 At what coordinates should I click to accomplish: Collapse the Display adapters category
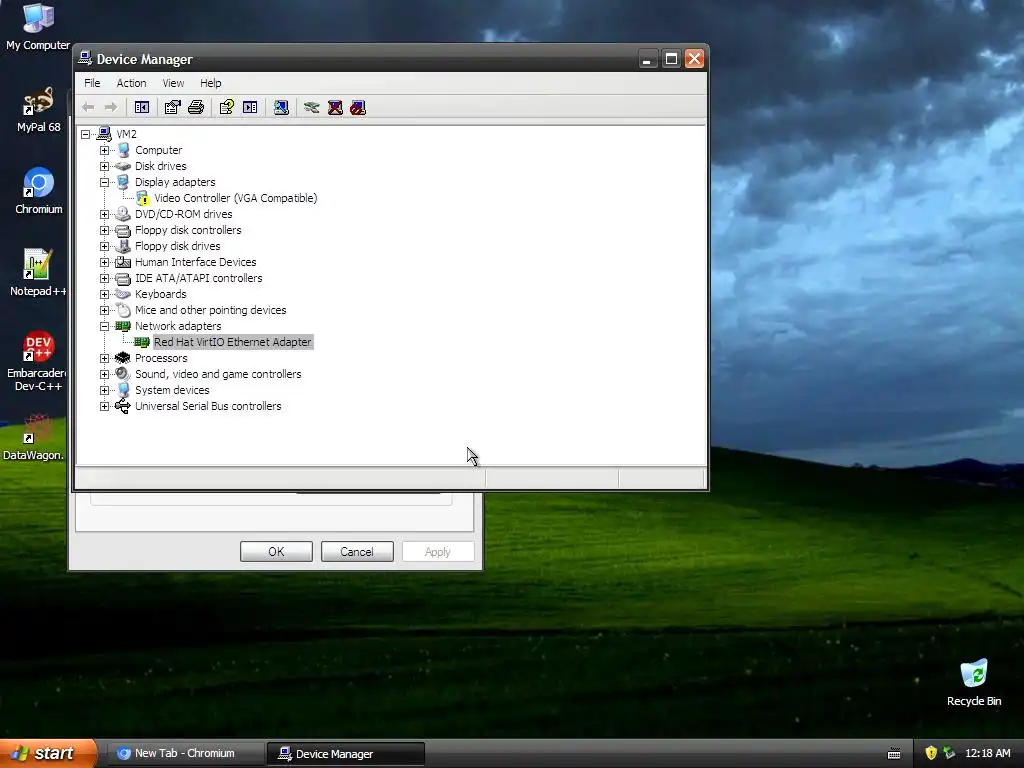[104, 182]
